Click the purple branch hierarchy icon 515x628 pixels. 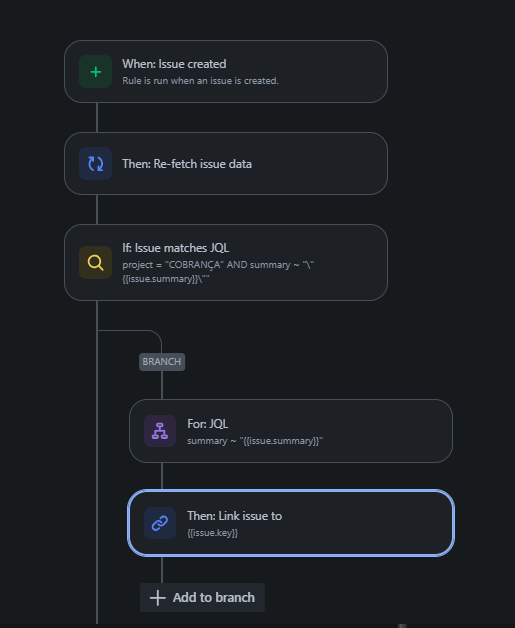pos(160,431)
